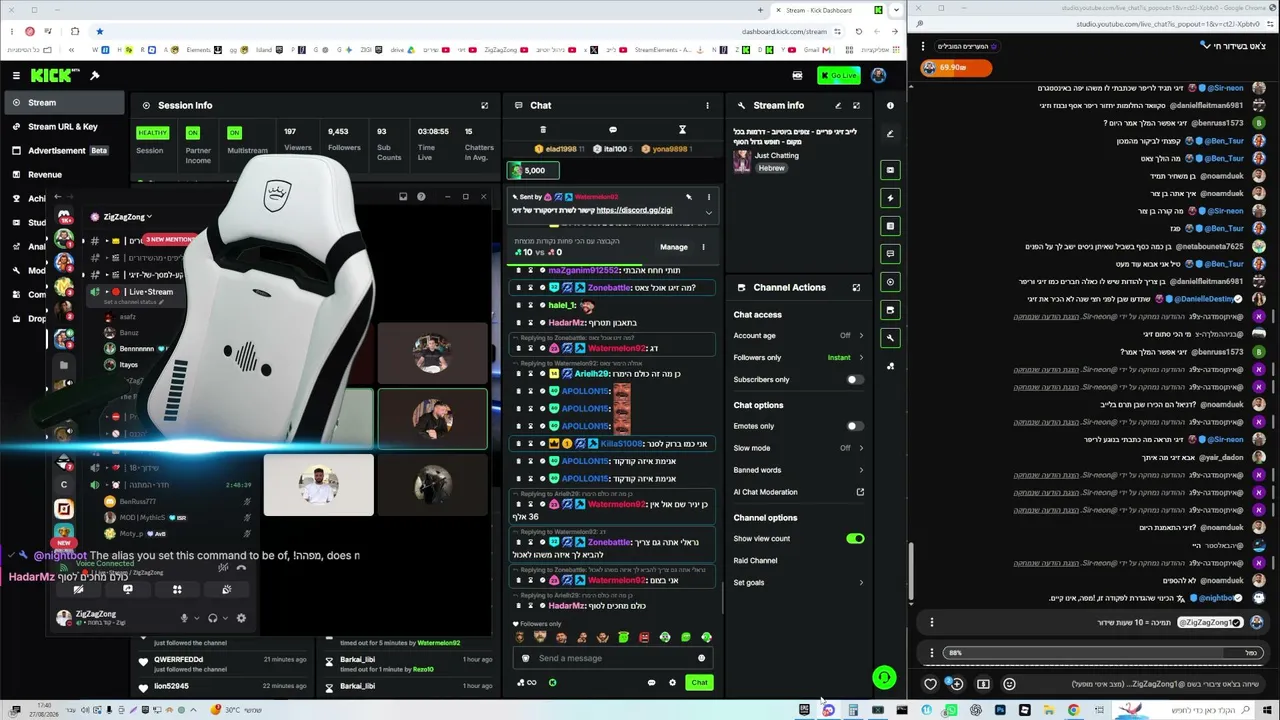This screenshot has height=720, width=1280.
Task: Open the Chat panel three-dot menu
Action: pos(707,105)
